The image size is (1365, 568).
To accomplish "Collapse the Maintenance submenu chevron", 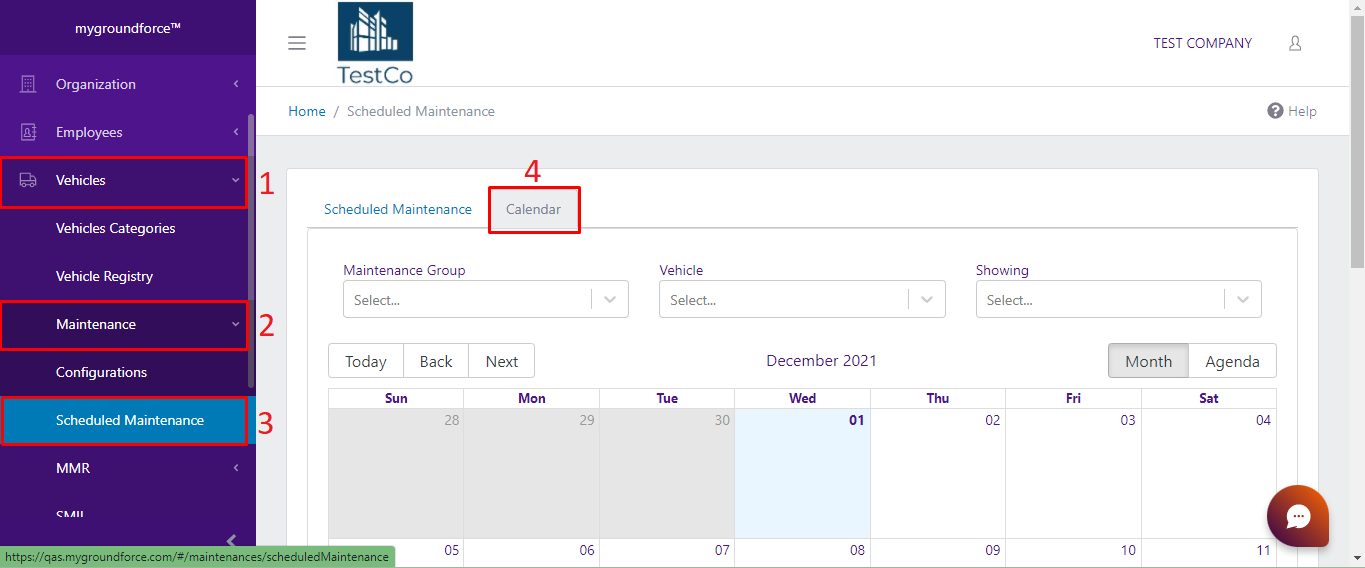I will (x=236, y=324).
